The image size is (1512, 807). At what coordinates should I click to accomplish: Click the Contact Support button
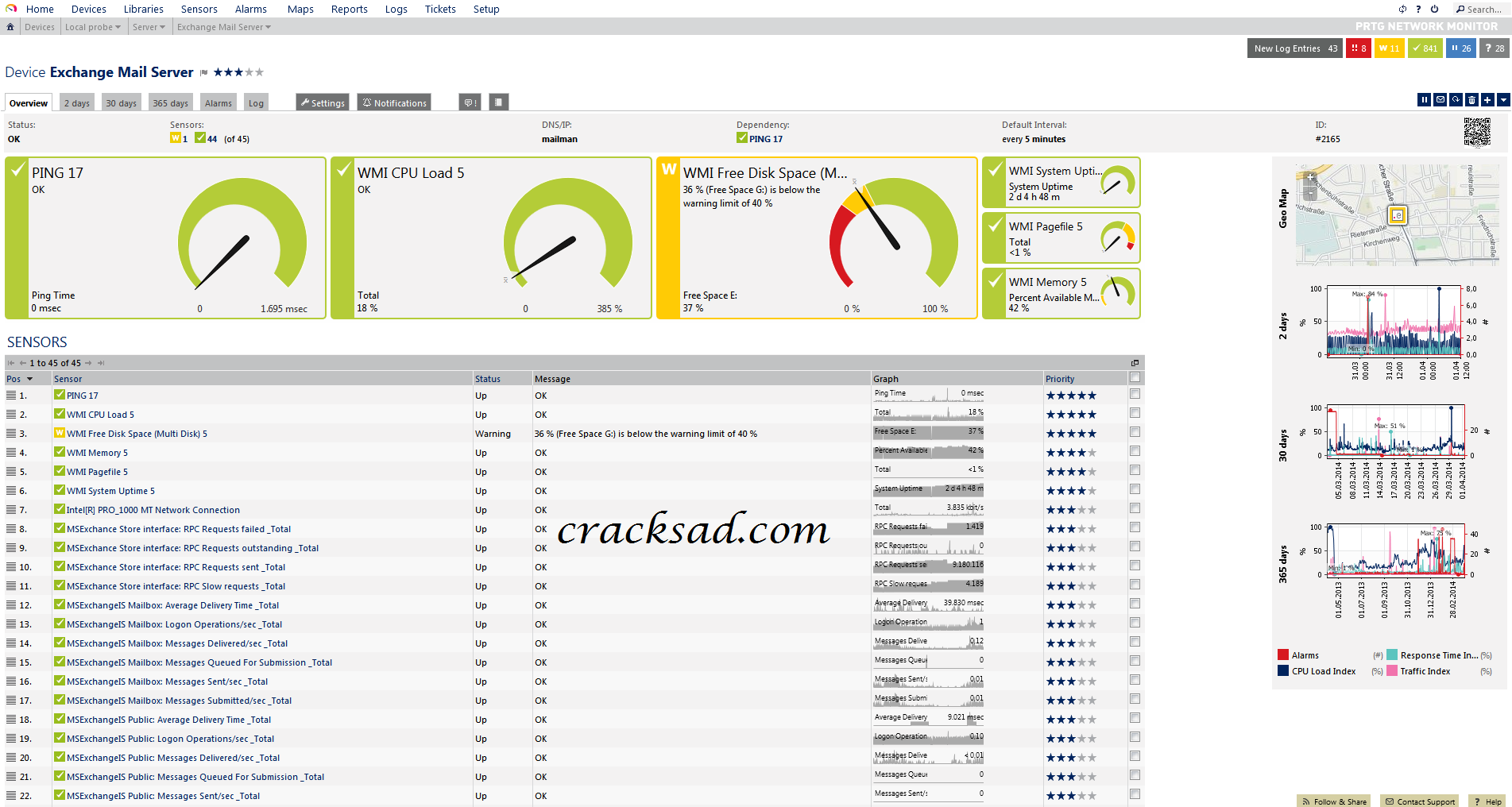pos(1421,801)
